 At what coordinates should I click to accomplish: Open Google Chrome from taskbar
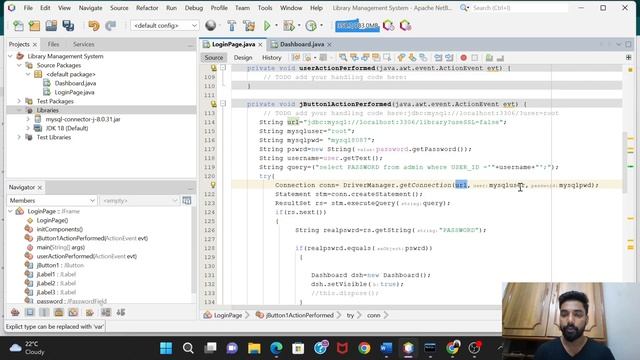364,348
